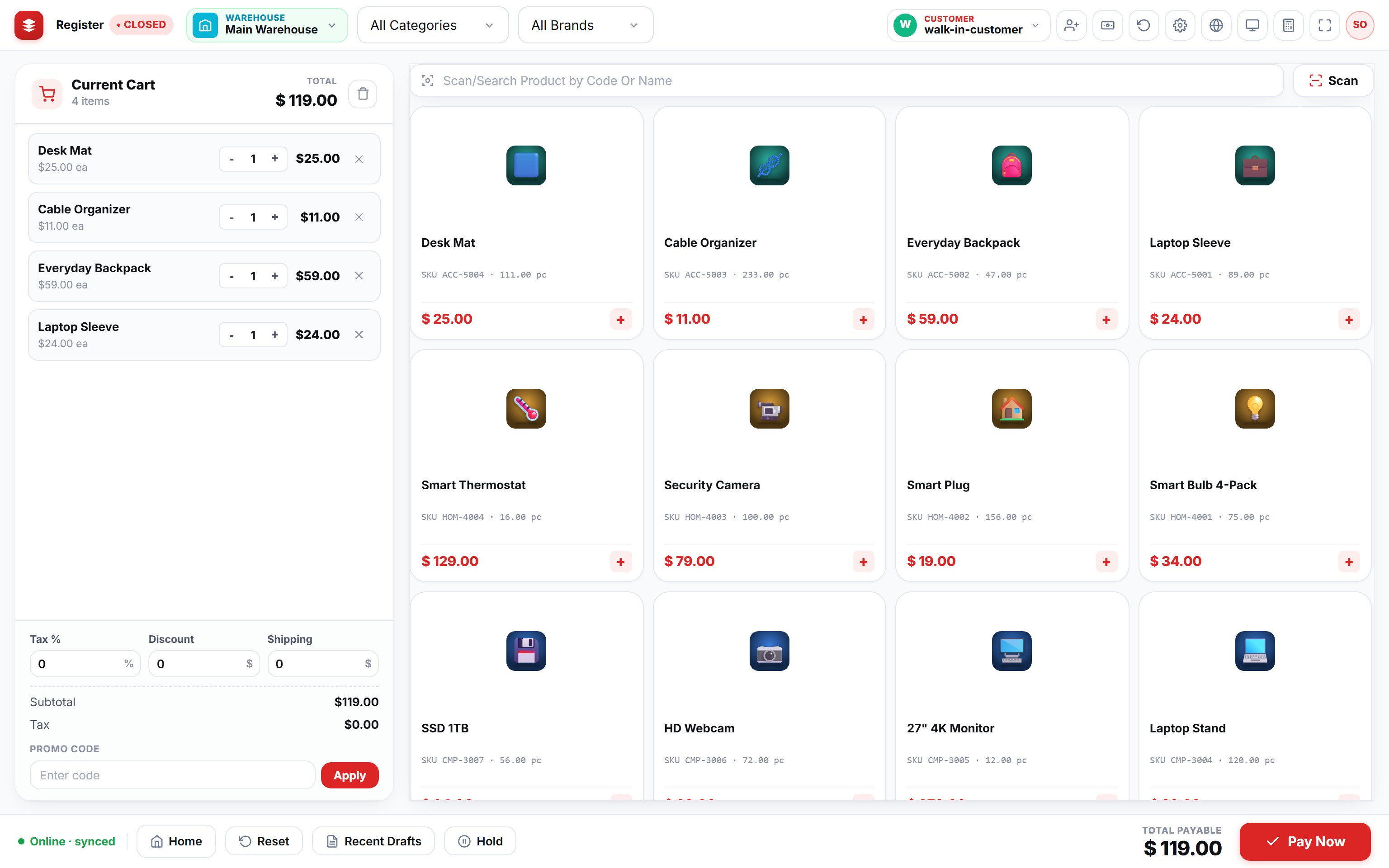This screenshot has height=868, width=1389.
Task: Clear the cart with trash icon
Action: tap(363, 94)
